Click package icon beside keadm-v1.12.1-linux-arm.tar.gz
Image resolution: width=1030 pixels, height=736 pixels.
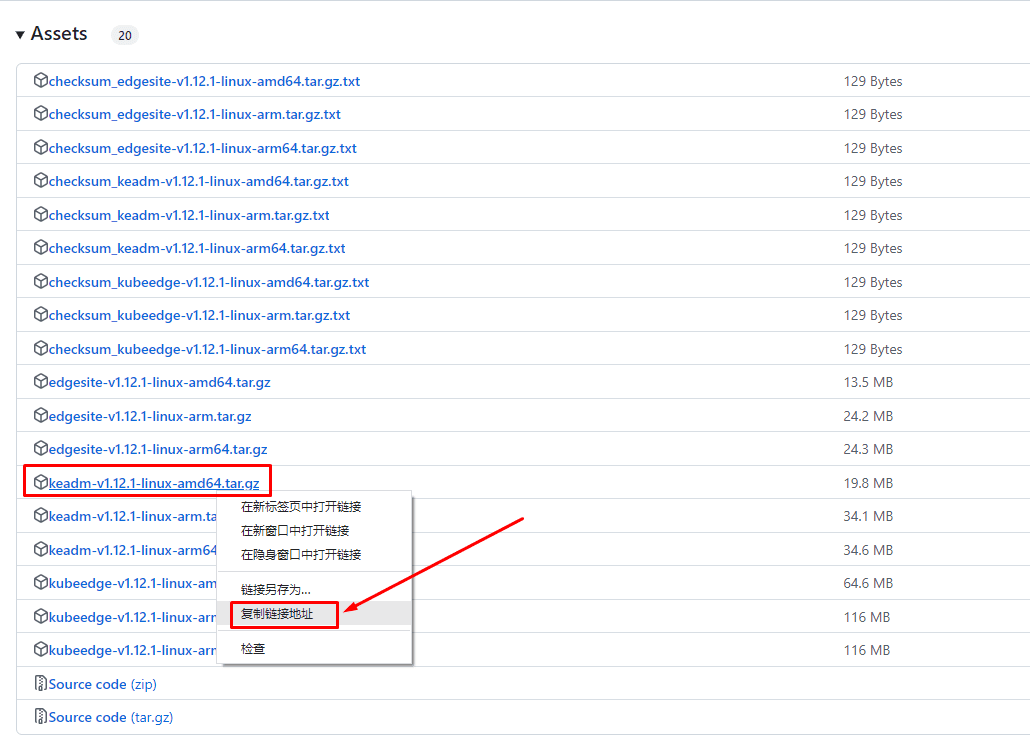pos(41,515)
